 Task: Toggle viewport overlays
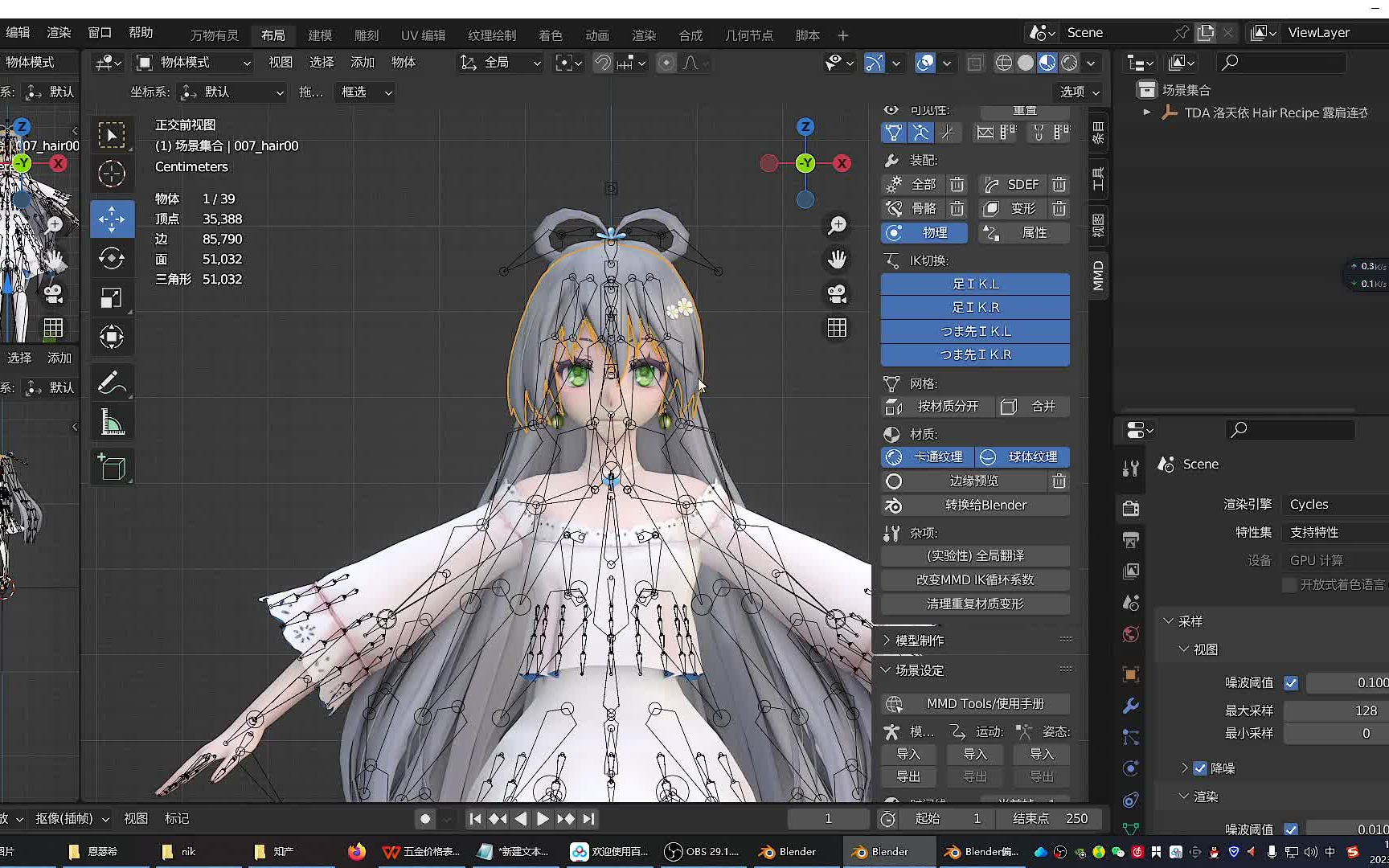(925, 63)
